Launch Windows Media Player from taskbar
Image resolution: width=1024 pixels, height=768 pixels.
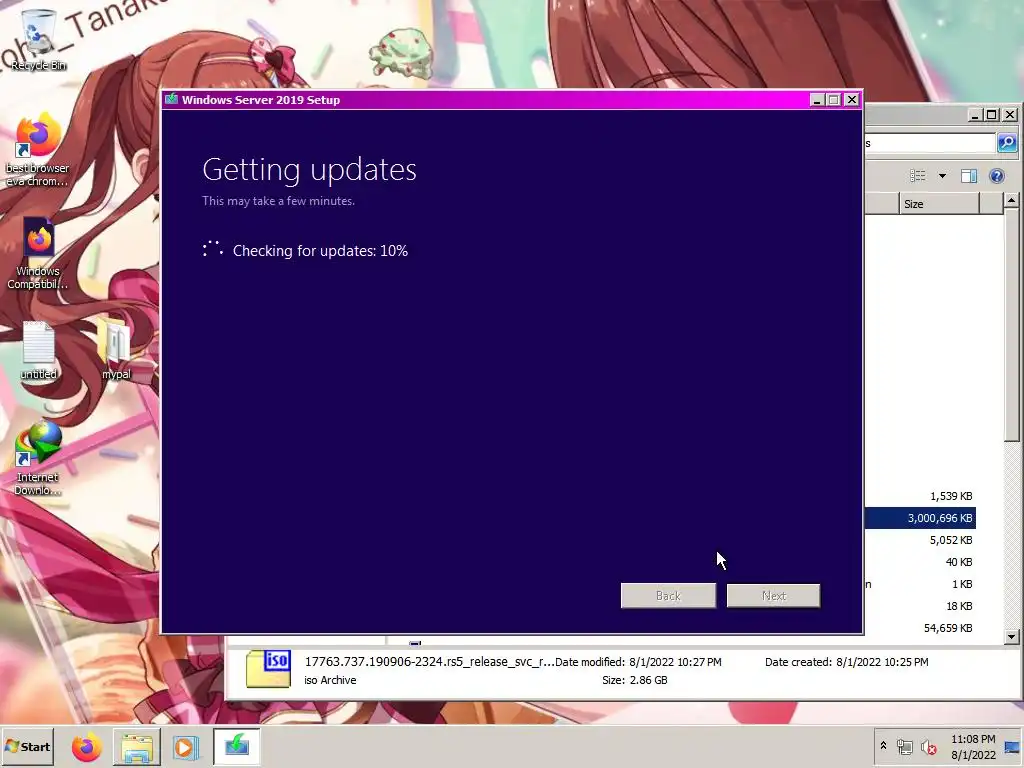click(185, 747)
